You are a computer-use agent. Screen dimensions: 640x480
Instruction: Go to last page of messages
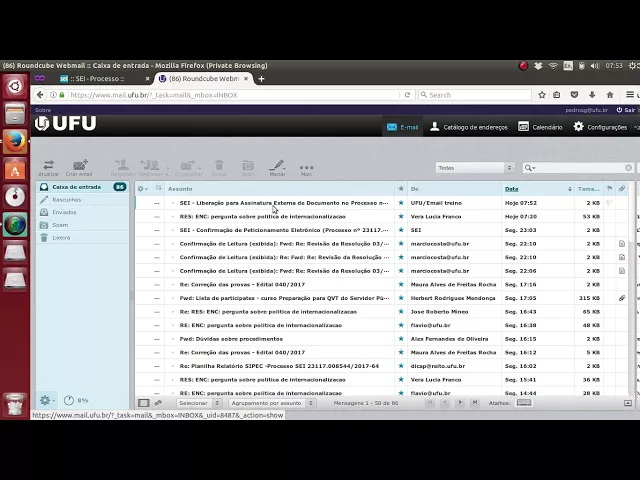point(475,403)
